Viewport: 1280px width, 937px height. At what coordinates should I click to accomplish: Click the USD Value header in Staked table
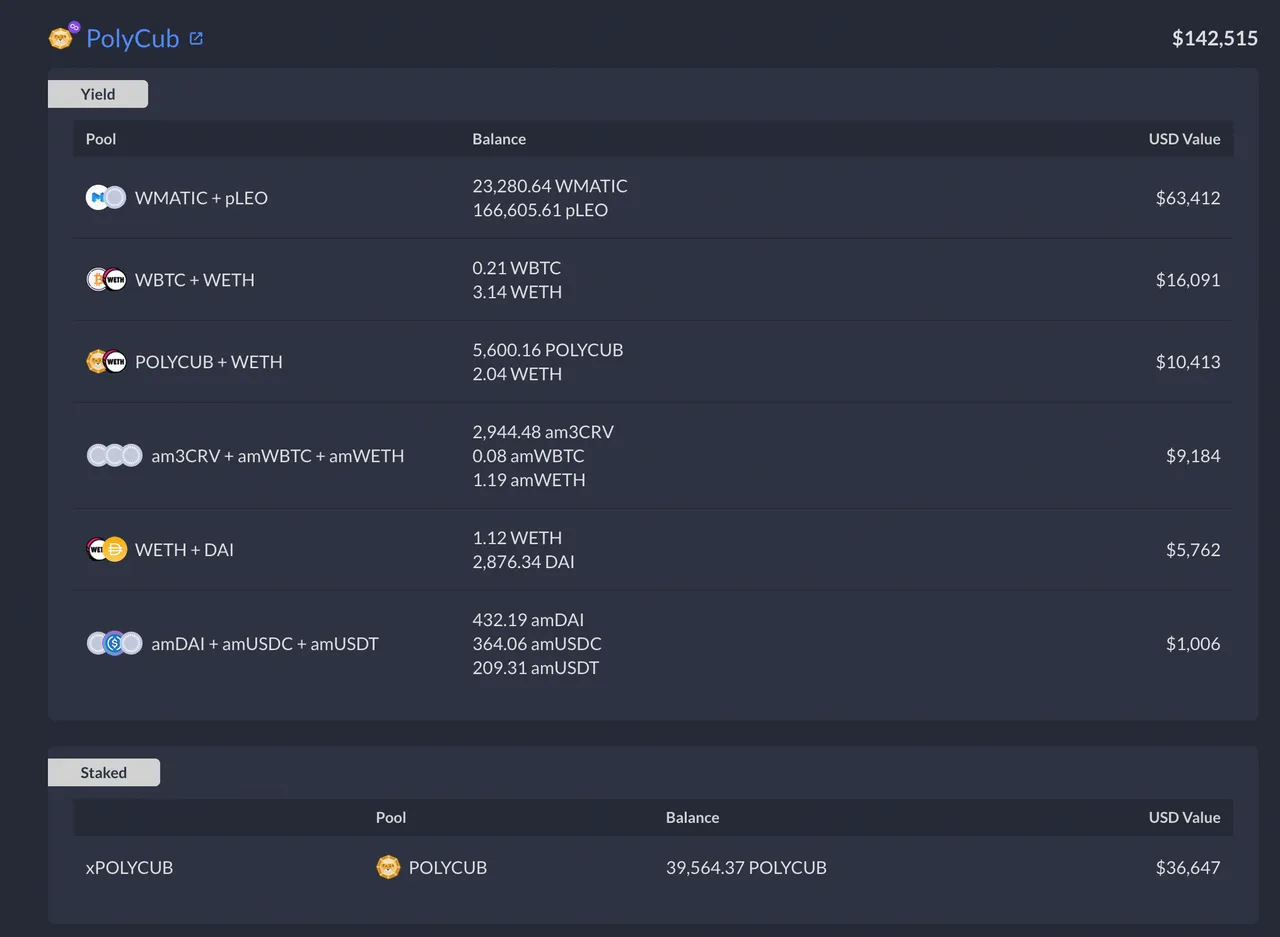click(x=1184, y=817)
